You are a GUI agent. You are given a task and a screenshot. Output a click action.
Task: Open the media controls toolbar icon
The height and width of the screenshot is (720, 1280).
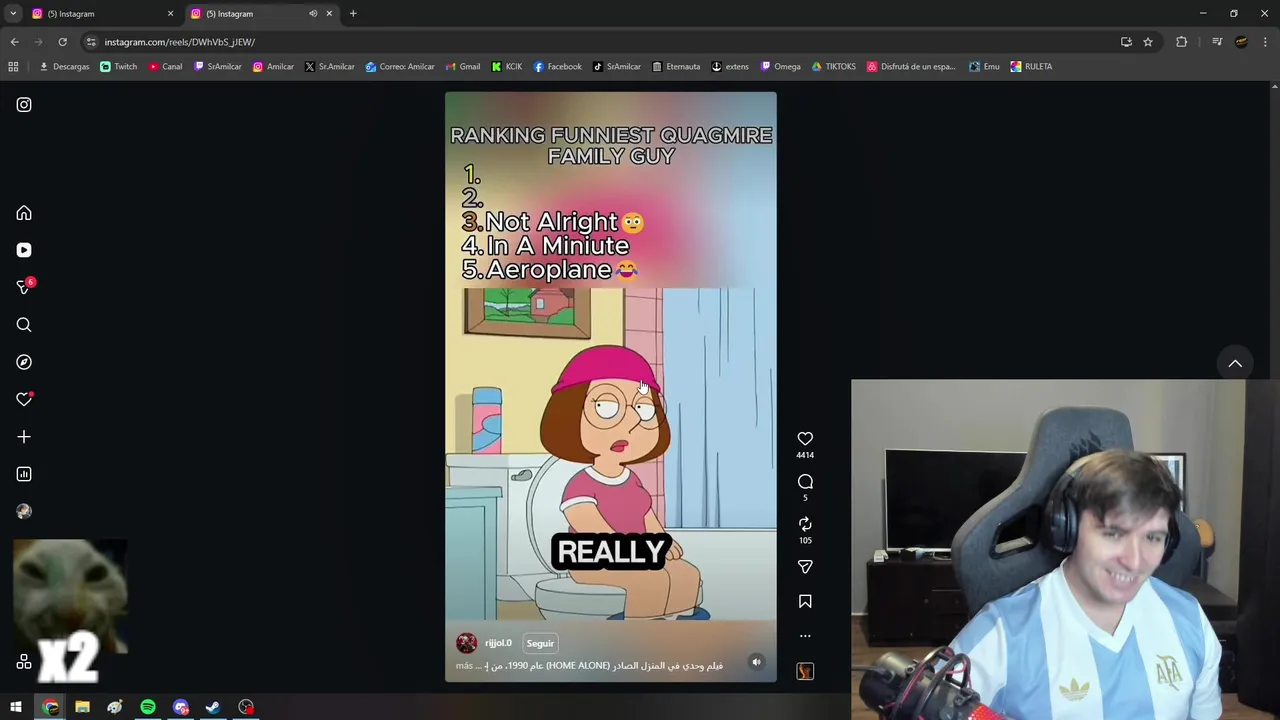coord(1217,42)
